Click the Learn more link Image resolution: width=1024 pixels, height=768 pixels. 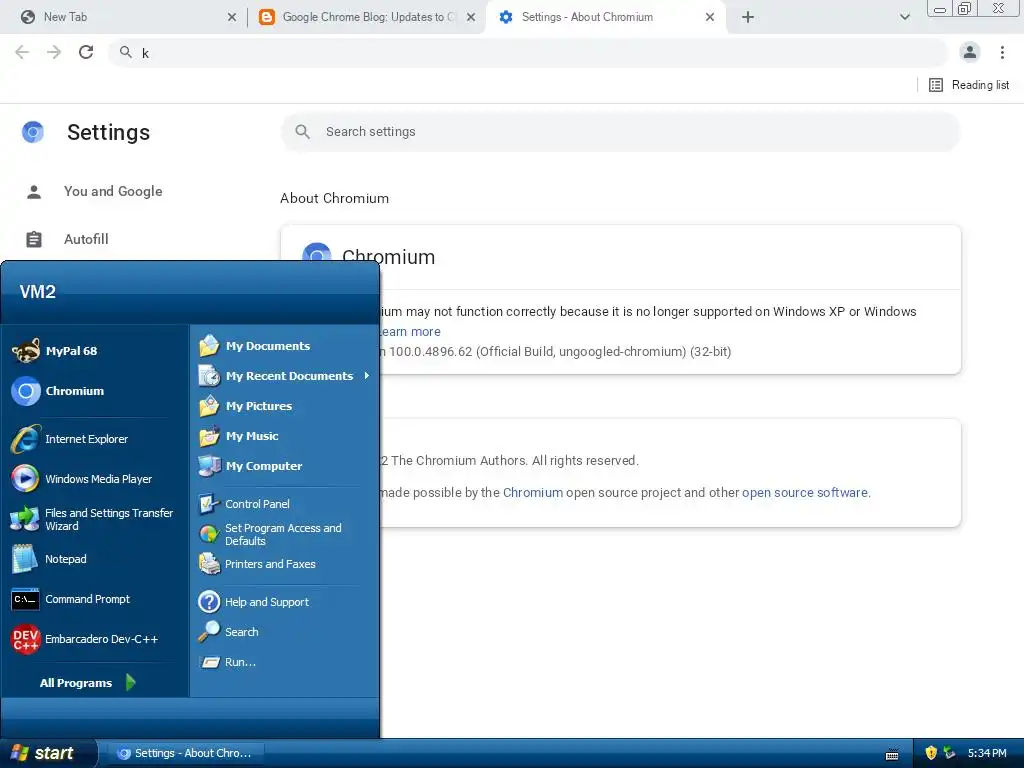[x=410, y=332]
